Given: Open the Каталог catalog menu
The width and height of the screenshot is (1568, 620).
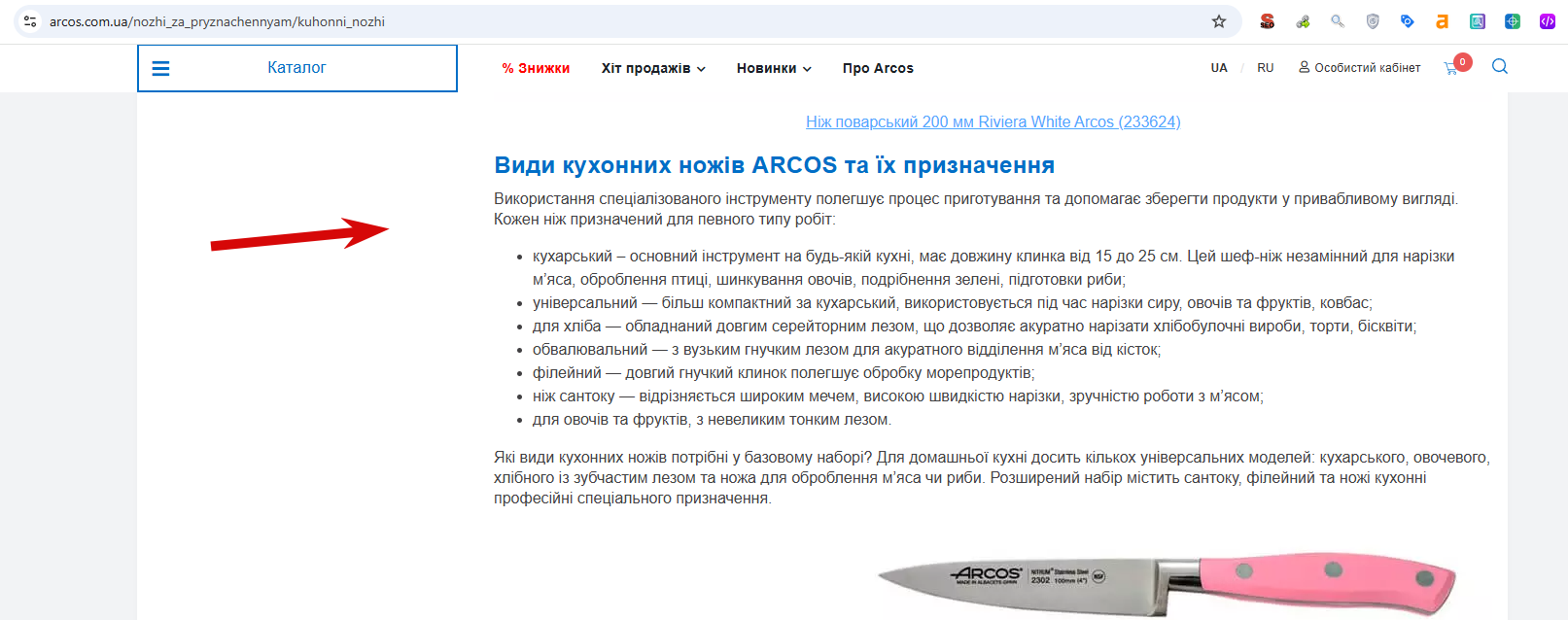Looking at the screenshot, I should coord(297,68).
